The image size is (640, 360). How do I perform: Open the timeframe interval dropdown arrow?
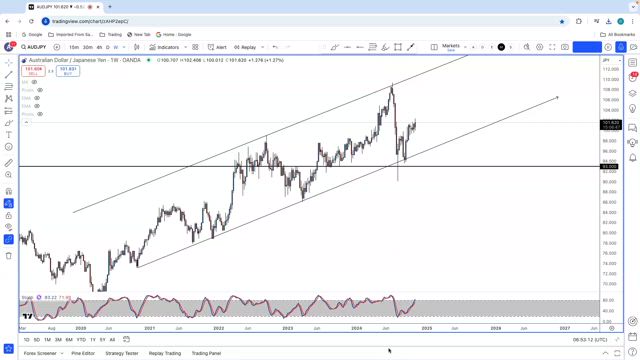(124, 47)
